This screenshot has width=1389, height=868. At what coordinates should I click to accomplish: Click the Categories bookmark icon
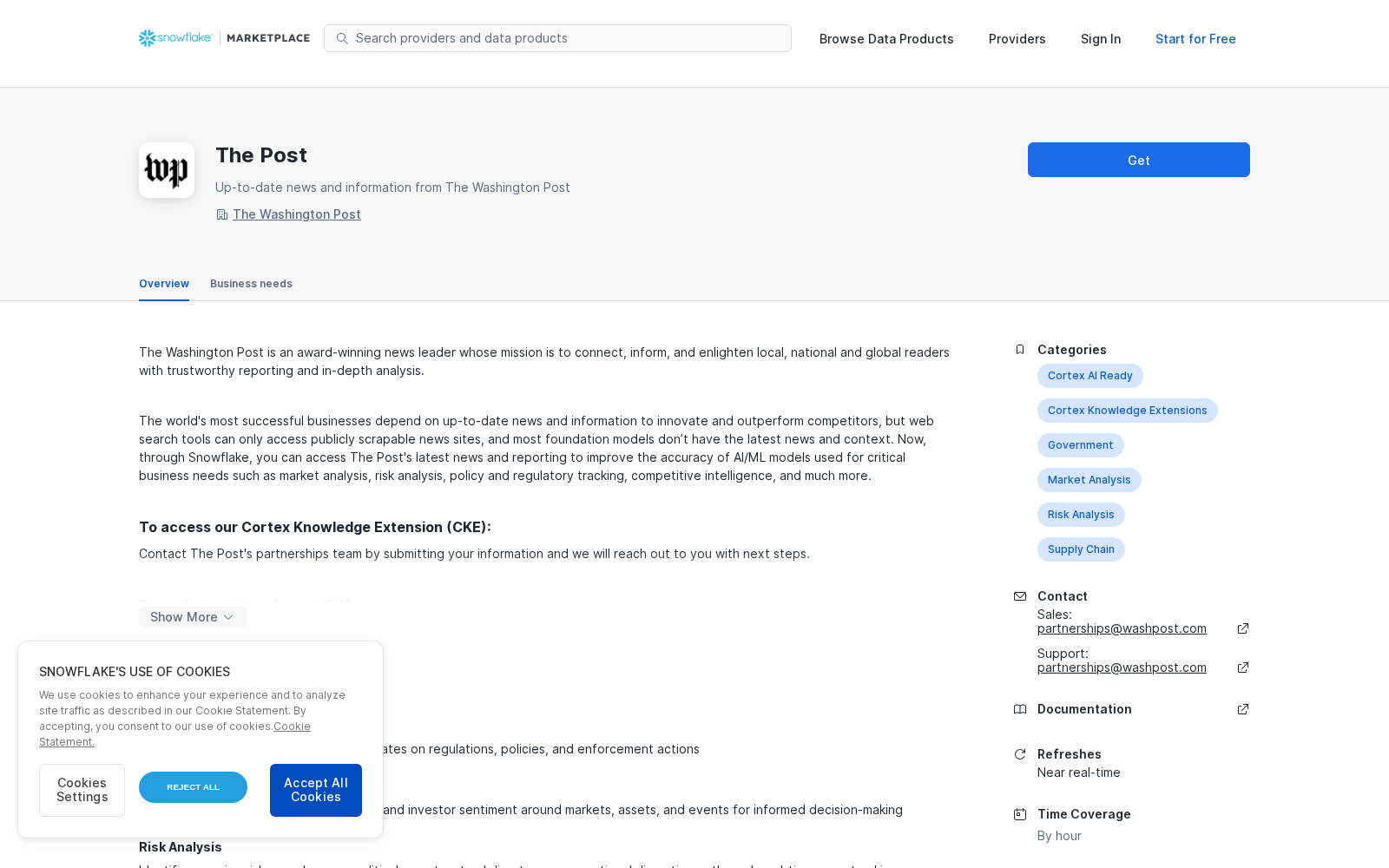[x=1020, y=350]
